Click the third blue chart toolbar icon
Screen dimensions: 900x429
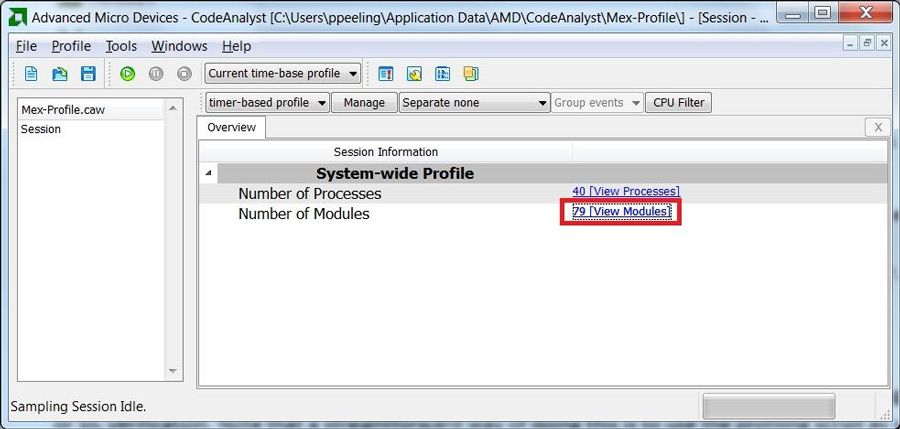(x=442, y=73)
